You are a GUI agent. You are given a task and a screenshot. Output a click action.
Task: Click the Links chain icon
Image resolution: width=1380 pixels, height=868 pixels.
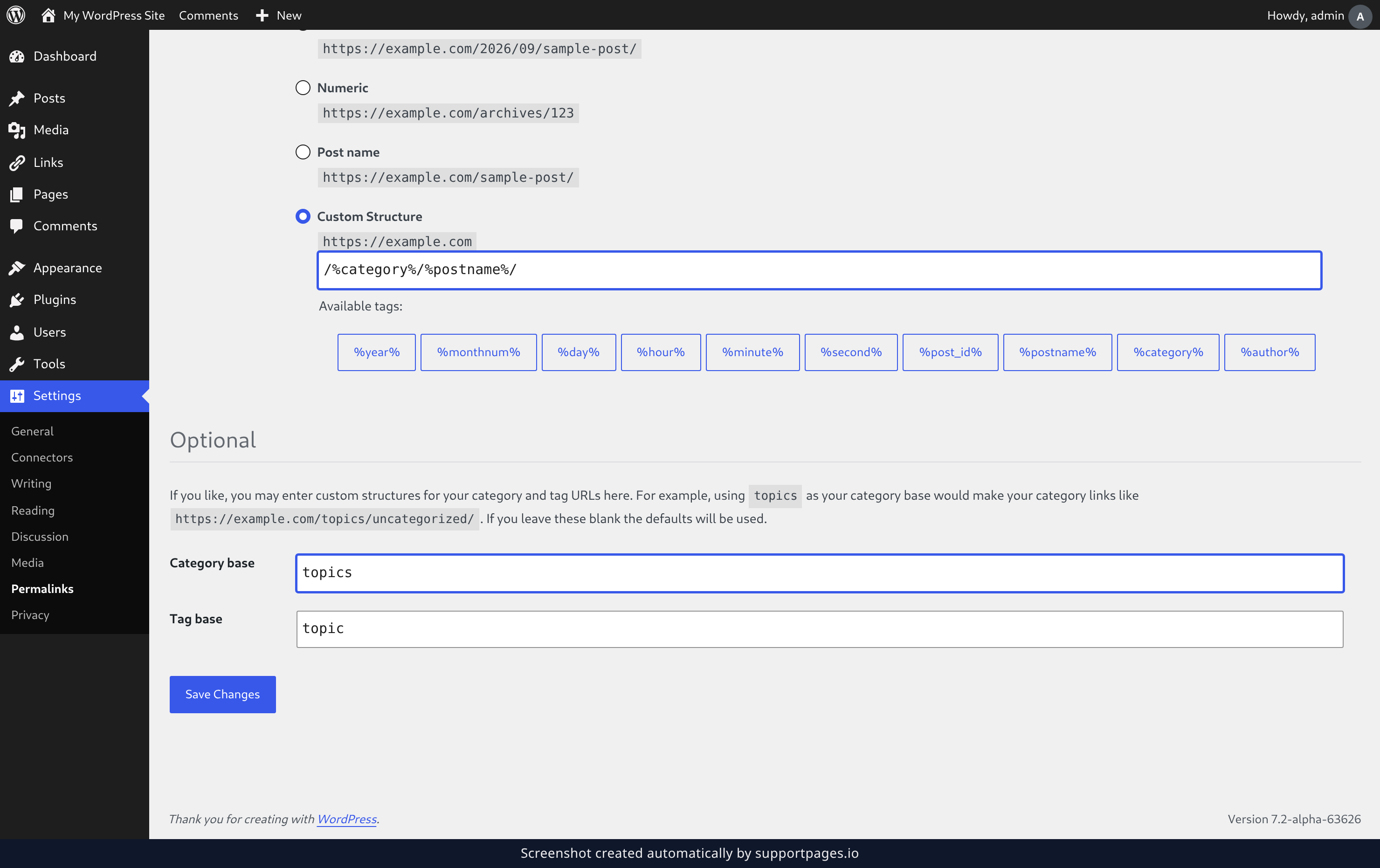coord(17,163)
